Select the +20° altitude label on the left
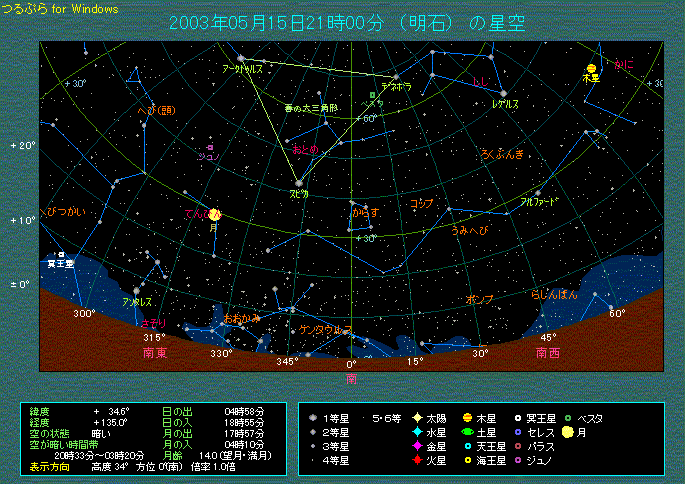Image resolution: width=685 pixels, height=484 pixels. (23, 145)
